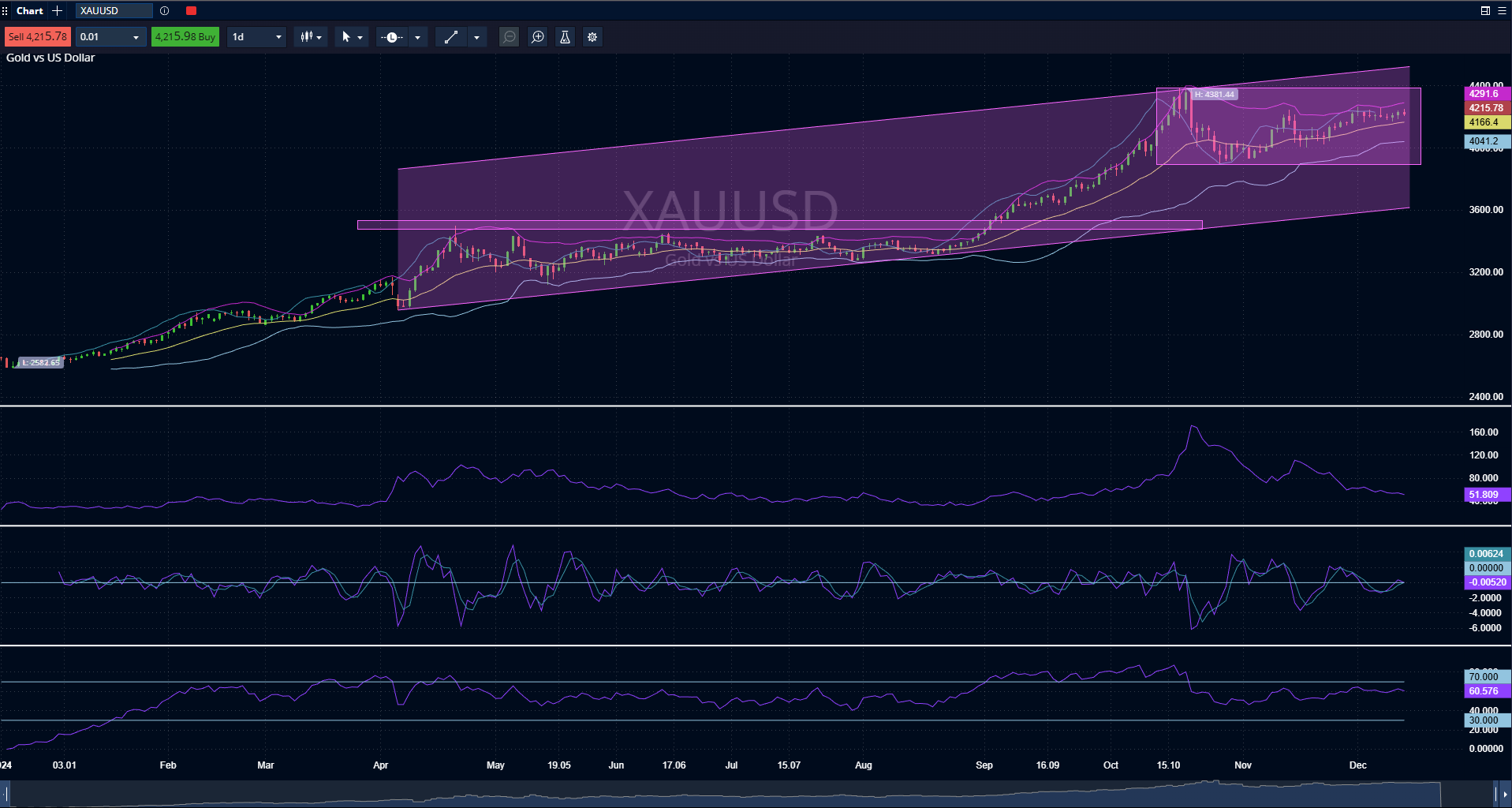The image size is (1512, 808).
Task: Click the Chart tab label
Action: click(30, 11)
